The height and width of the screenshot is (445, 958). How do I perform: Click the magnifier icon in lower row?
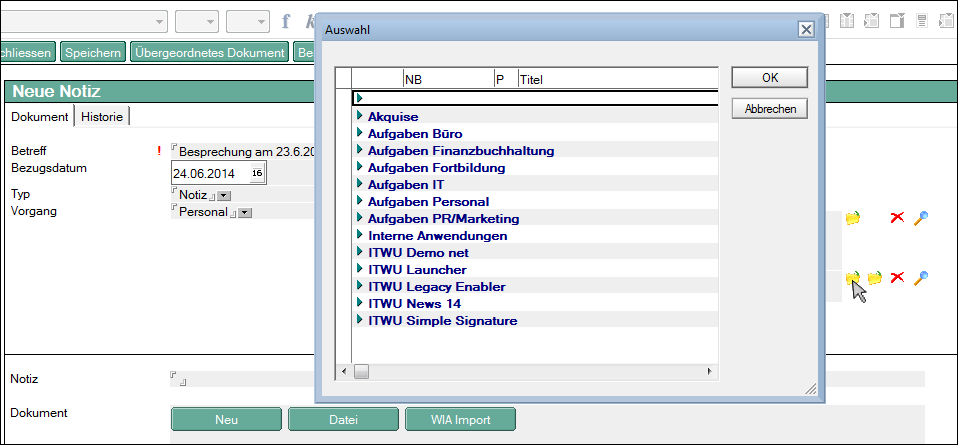point(921,277)
